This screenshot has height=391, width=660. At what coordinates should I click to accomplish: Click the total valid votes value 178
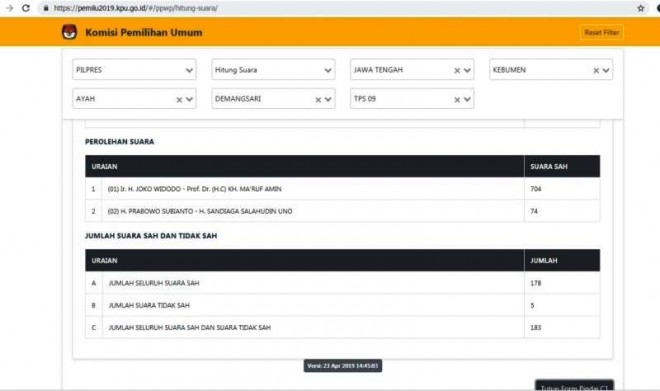(535, 283)
